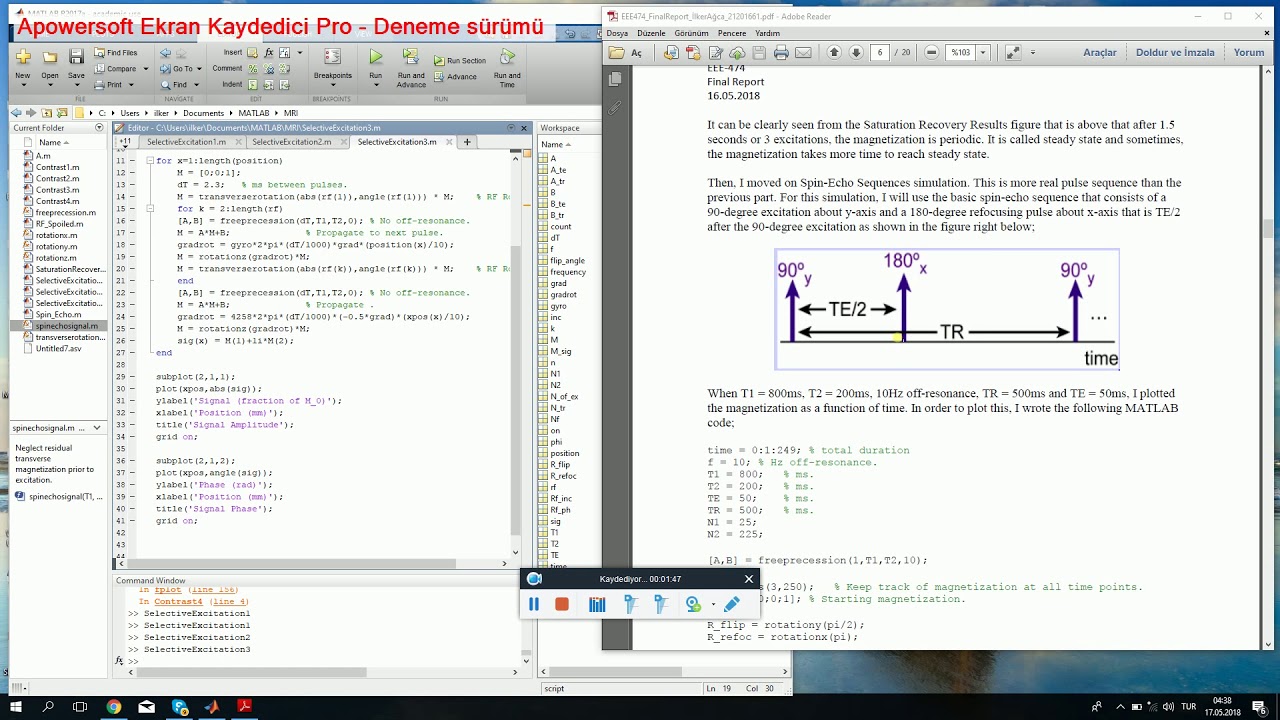Image resolution: width=1280 pixels, height=720 pixels.
Task: Switch to SelectiveExcitation2.m tab
Action: (291, 142)
